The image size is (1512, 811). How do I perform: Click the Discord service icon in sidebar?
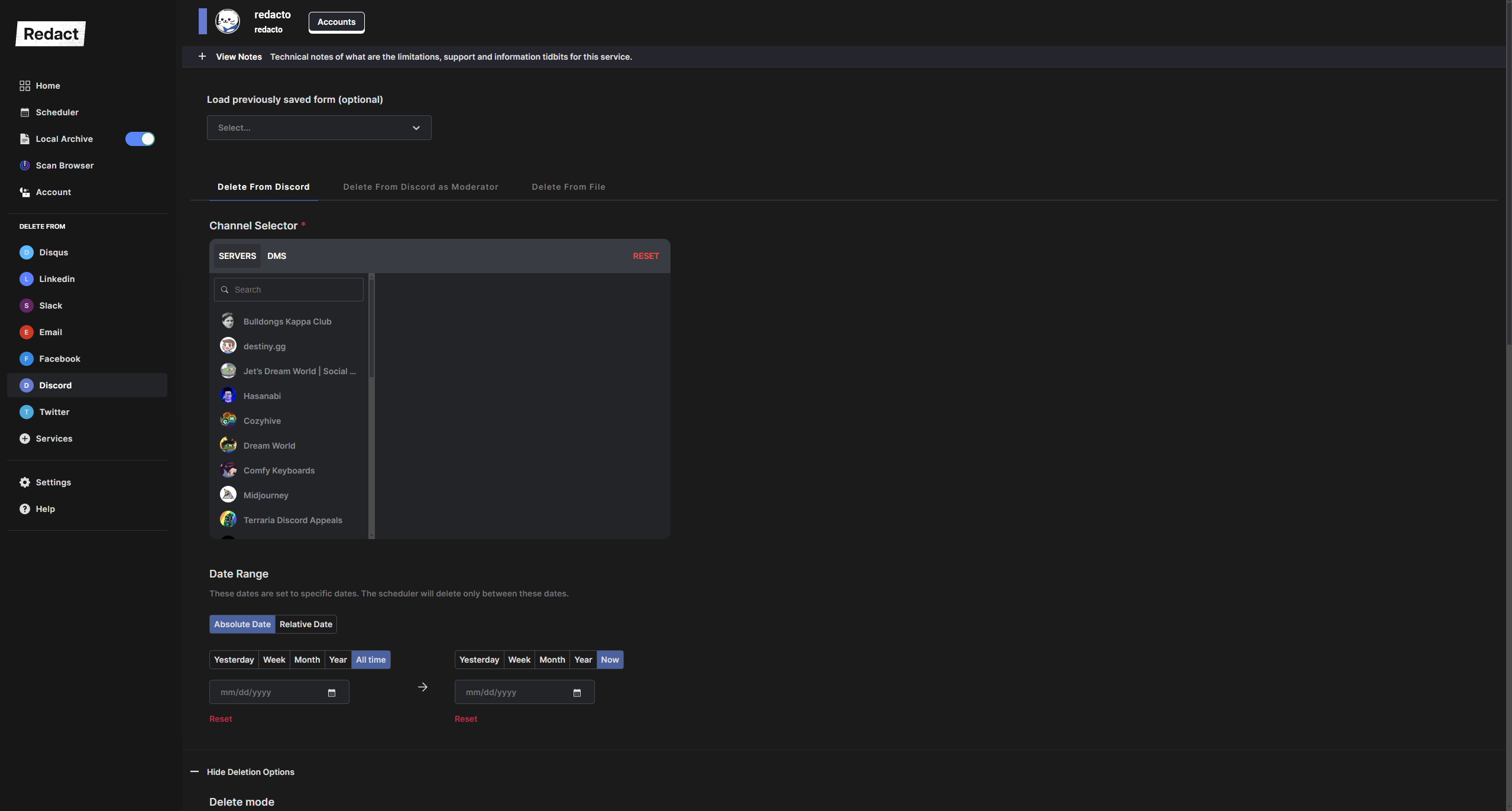(x=26, y=385)
